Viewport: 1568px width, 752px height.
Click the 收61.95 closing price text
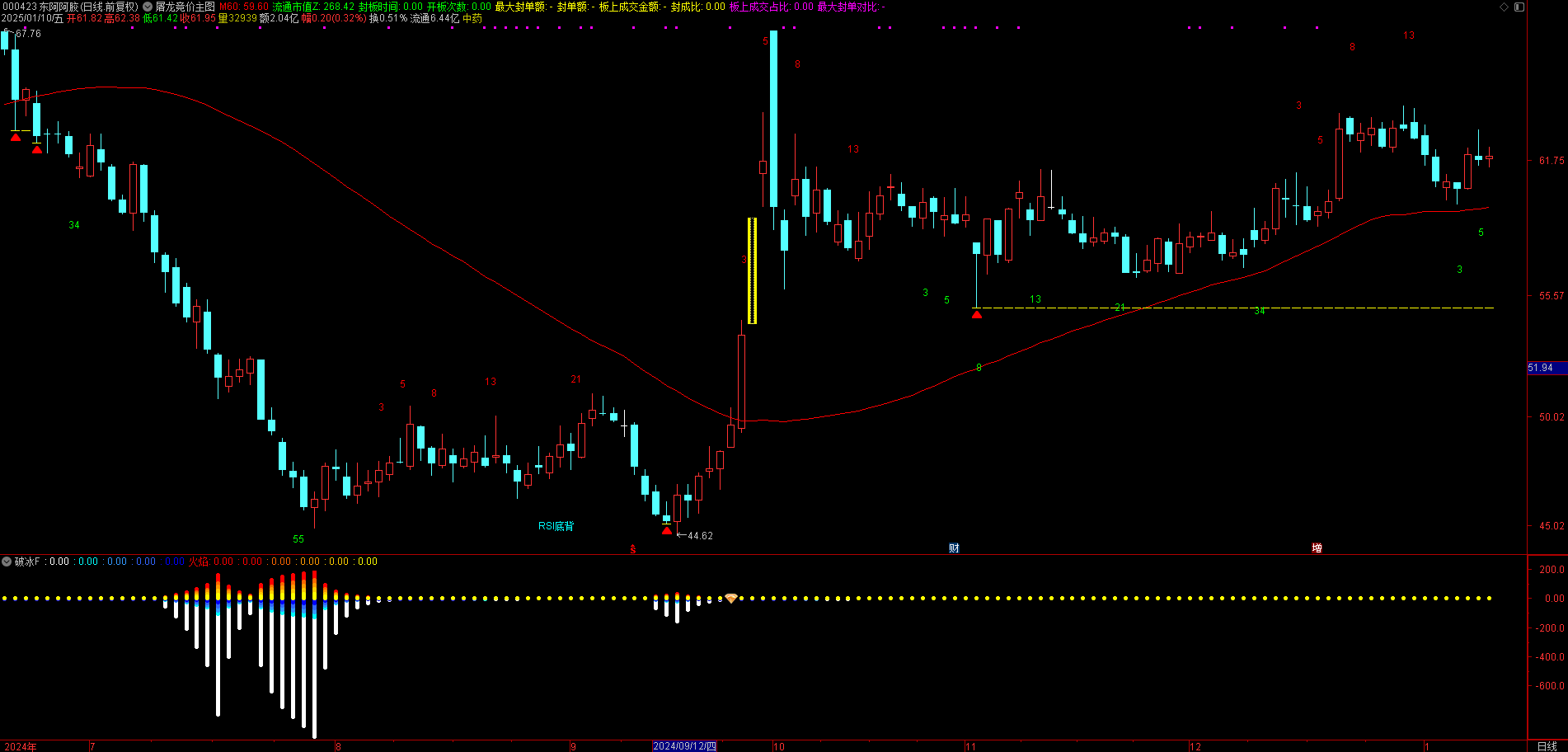pyautogui.click(x=199, y=18)
